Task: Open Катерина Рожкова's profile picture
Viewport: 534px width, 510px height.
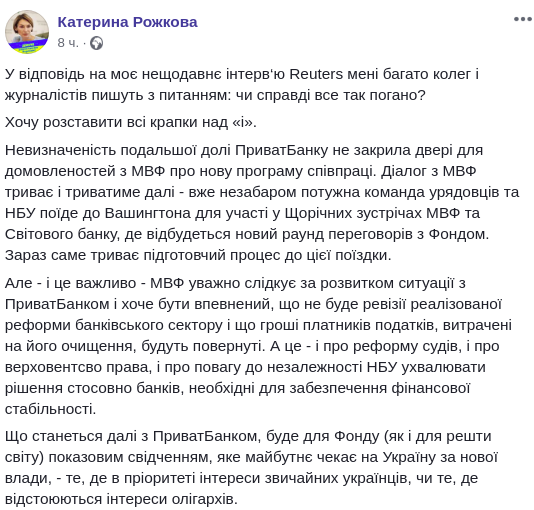Action: (x=27, y=32)
